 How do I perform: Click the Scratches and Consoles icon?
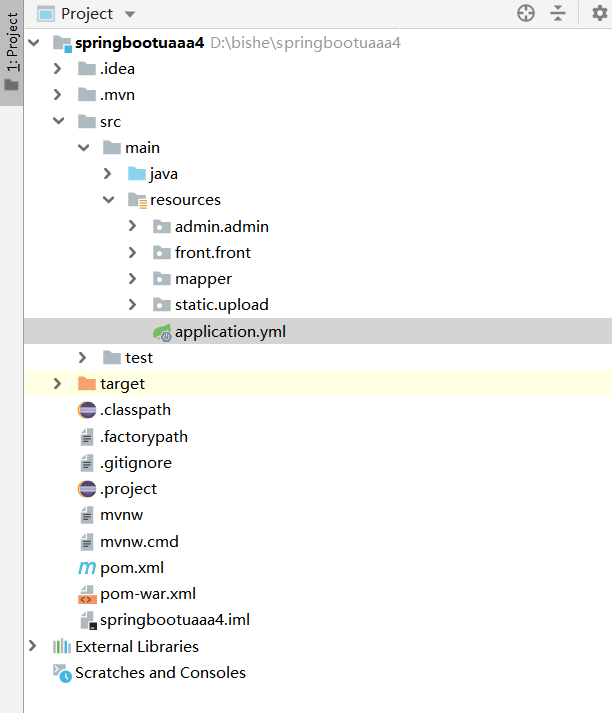click(62, 673)
